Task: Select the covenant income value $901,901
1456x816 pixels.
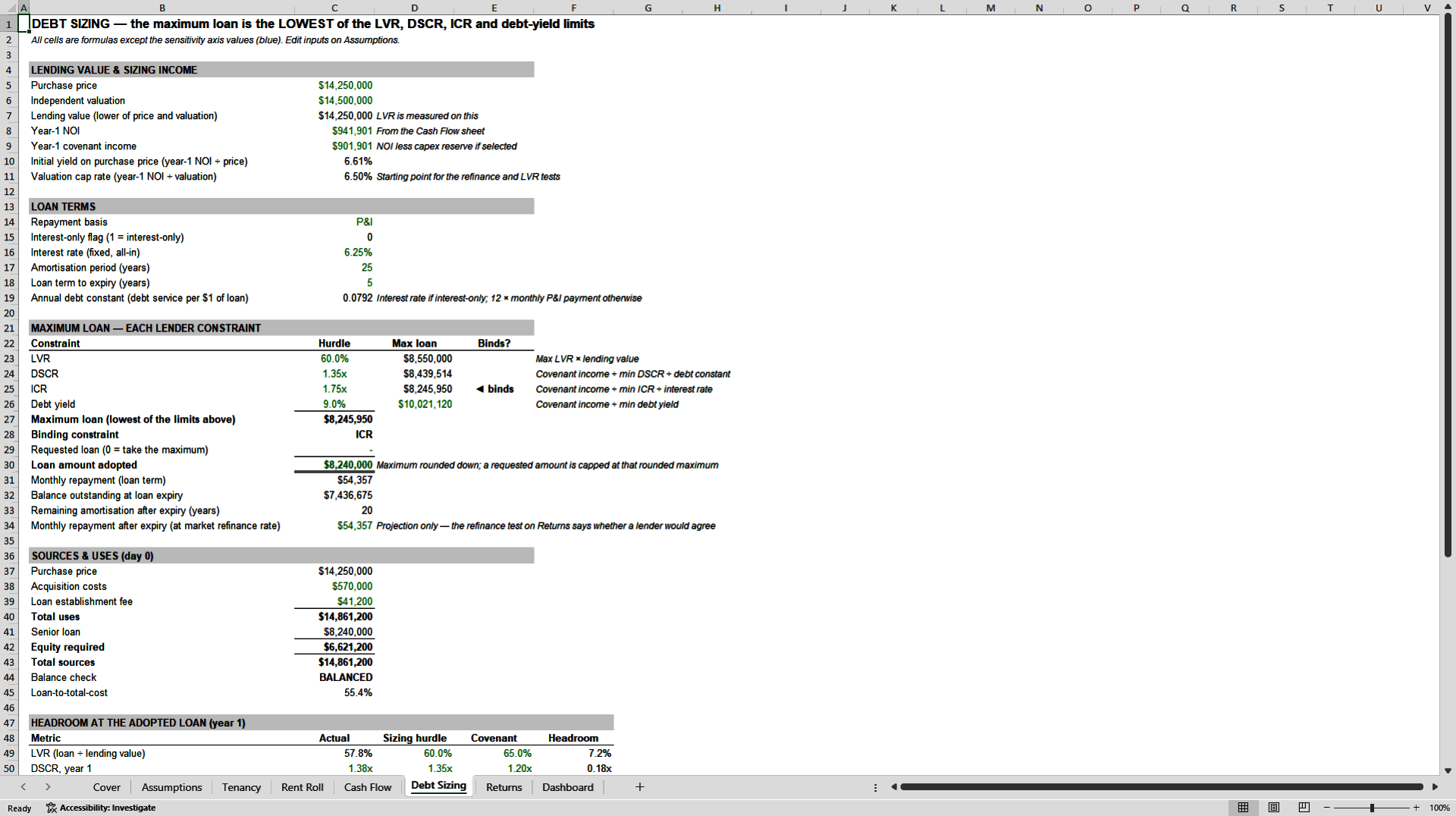Action: 334,146
